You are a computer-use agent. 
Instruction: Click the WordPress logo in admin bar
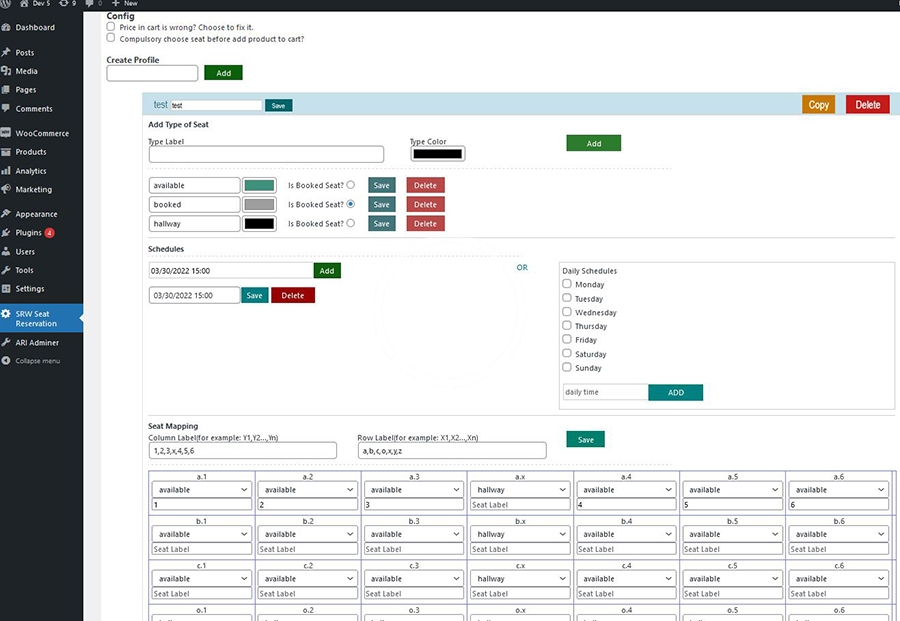pos(6,4)
